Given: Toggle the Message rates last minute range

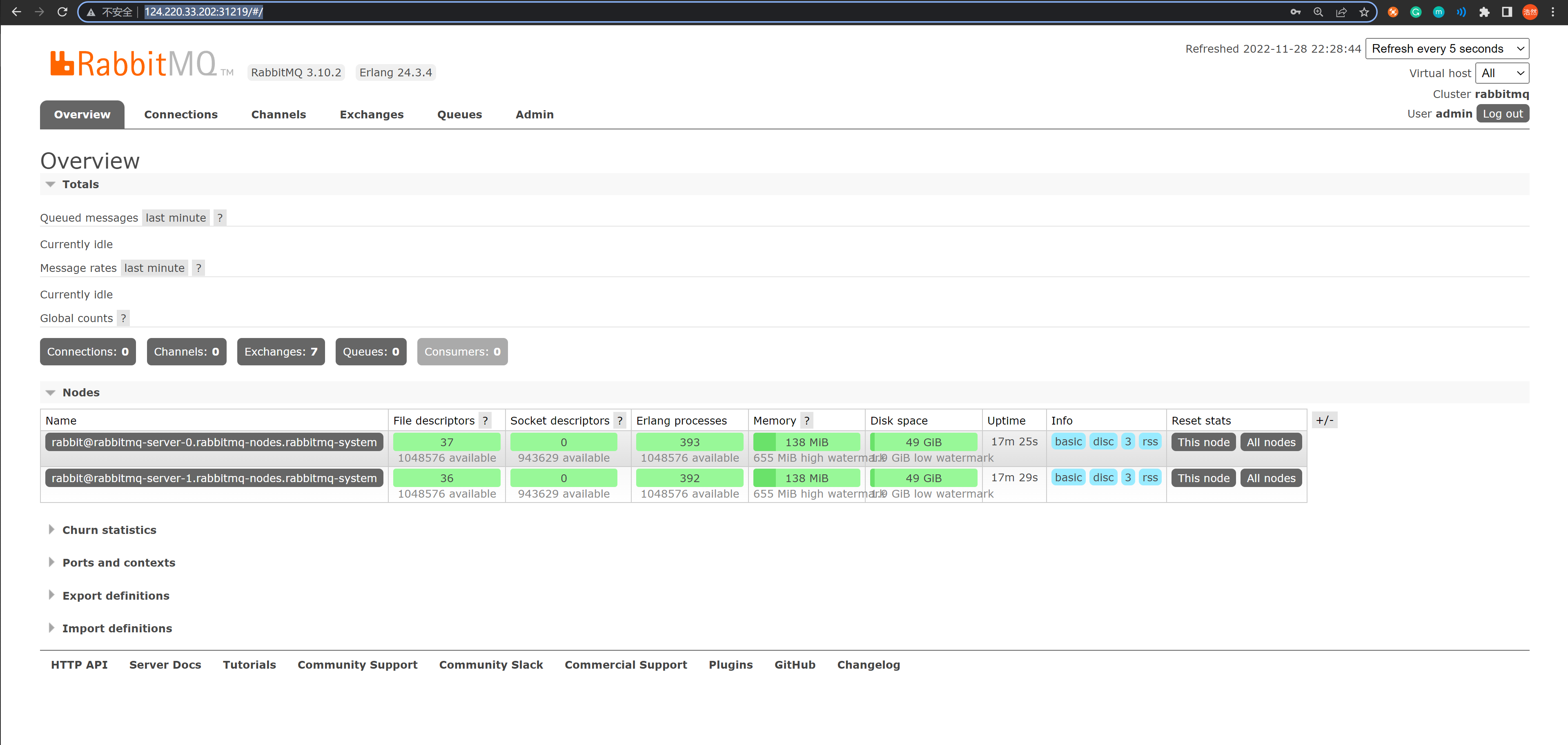Looking at the screenshot, I should click(154, 268).
